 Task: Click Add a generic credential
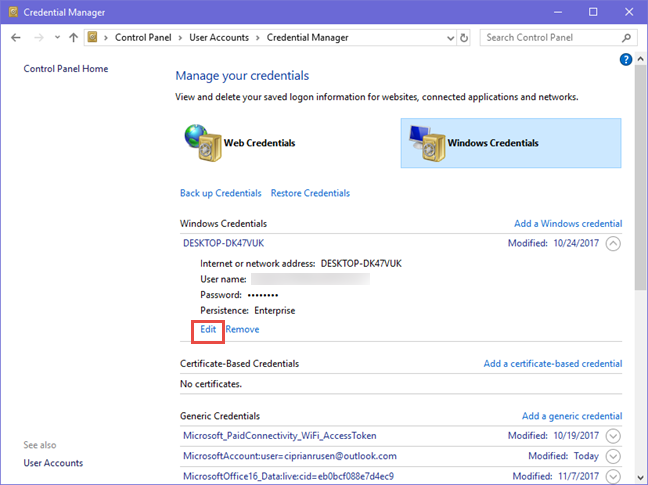click(x=572, y=416)
